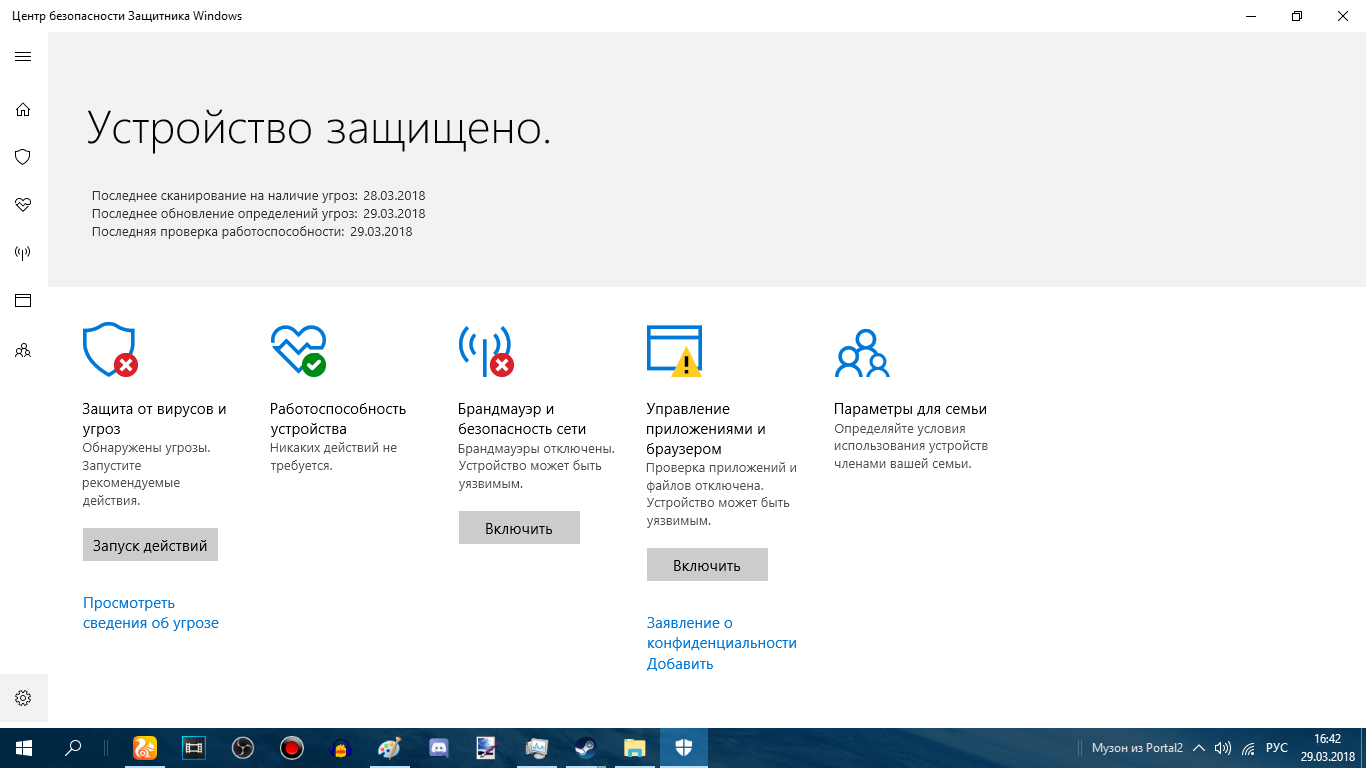Open the volume speaker tray icon
Viewport: 1366px width, 768px height.
click(1222, 748)
